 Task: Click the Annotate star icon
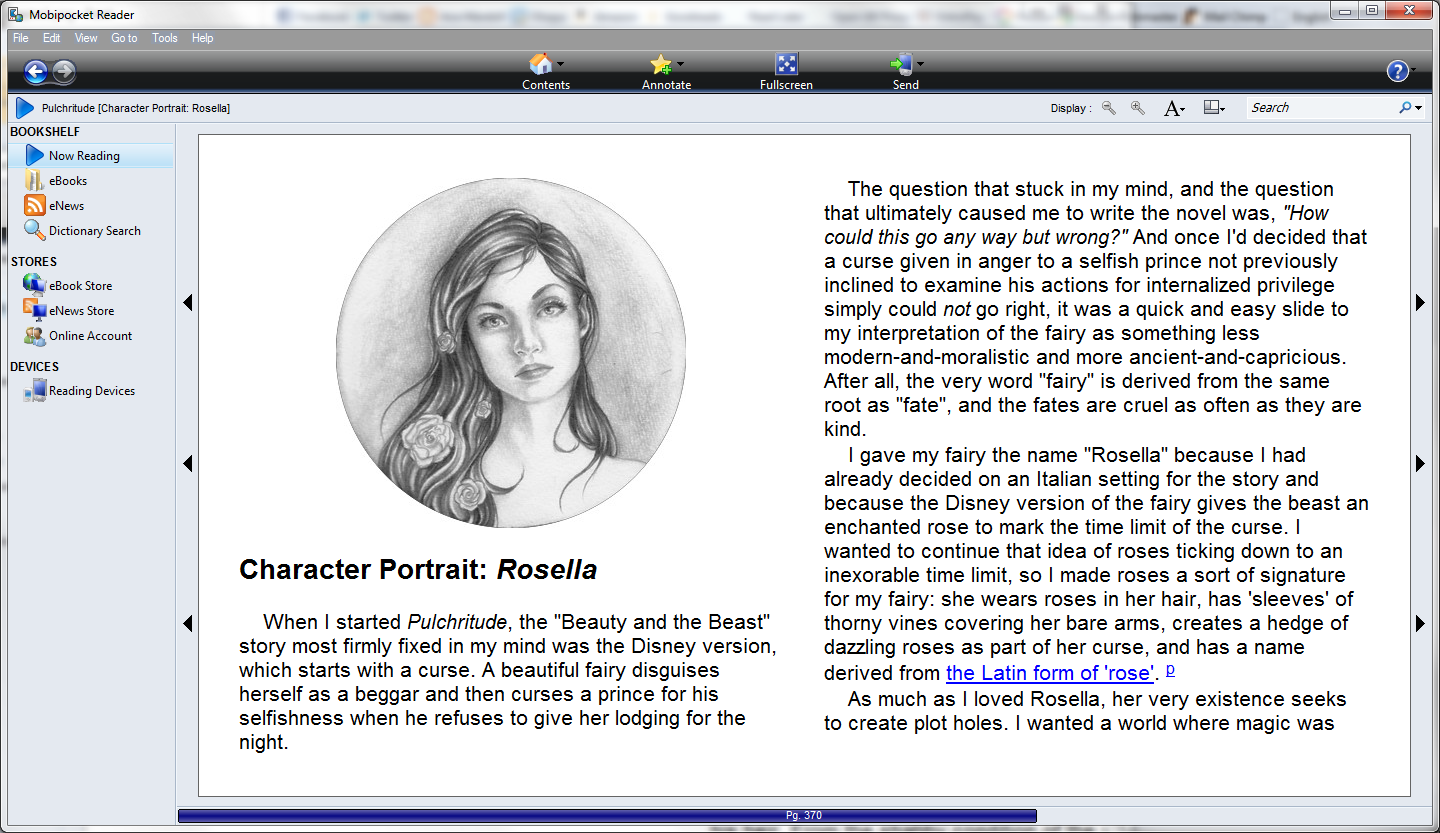(661, 65)
